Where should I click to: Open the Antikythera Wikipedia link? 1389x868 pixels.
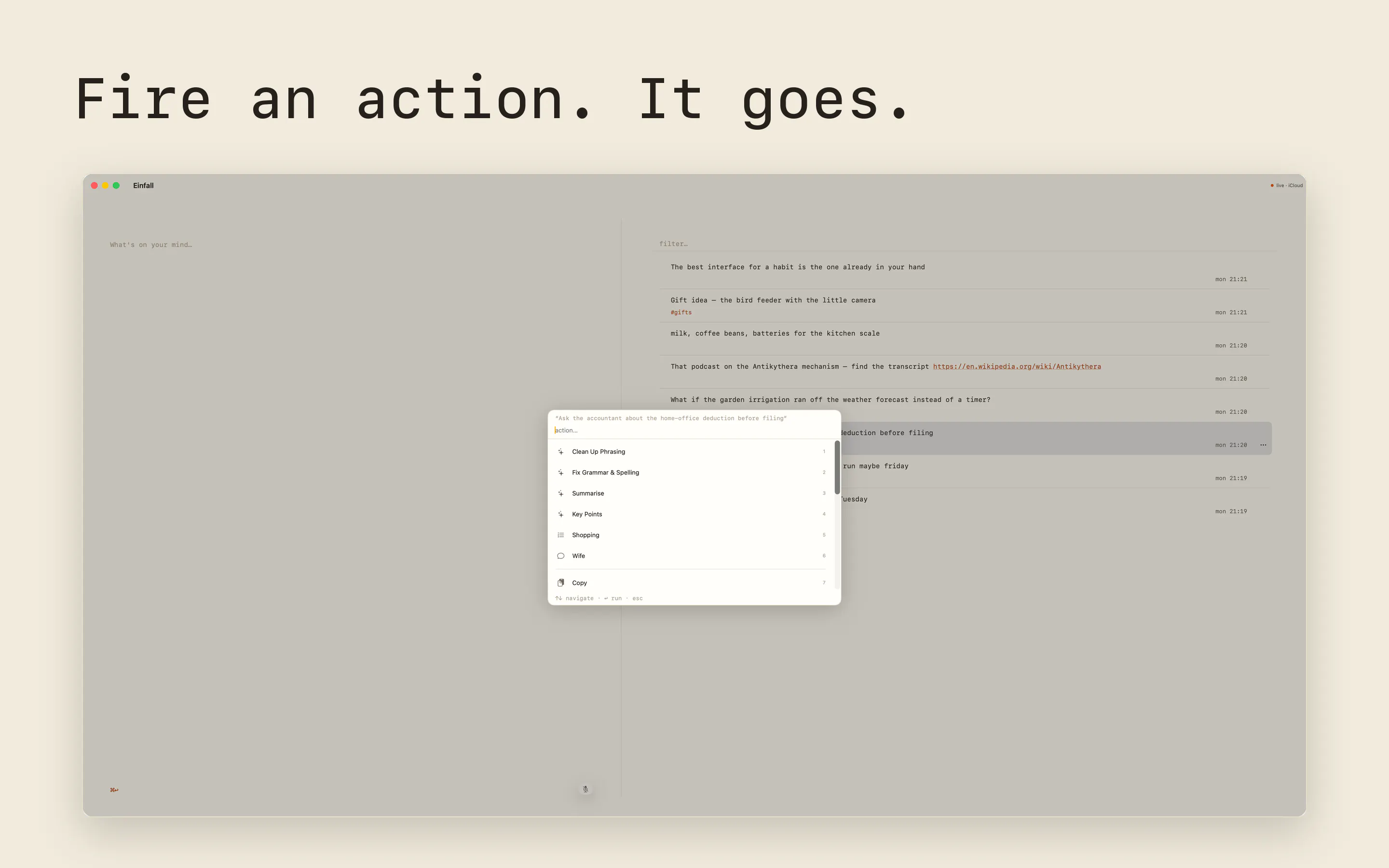coord(1017,366)
